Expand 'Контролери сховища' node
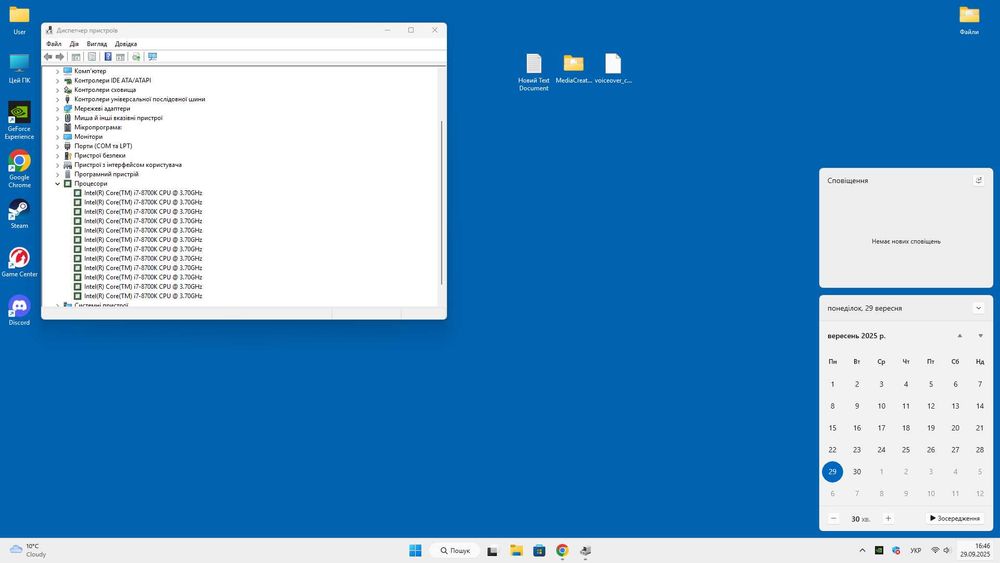Screen dimensions: 1000x563 click(x=57, y=90)
